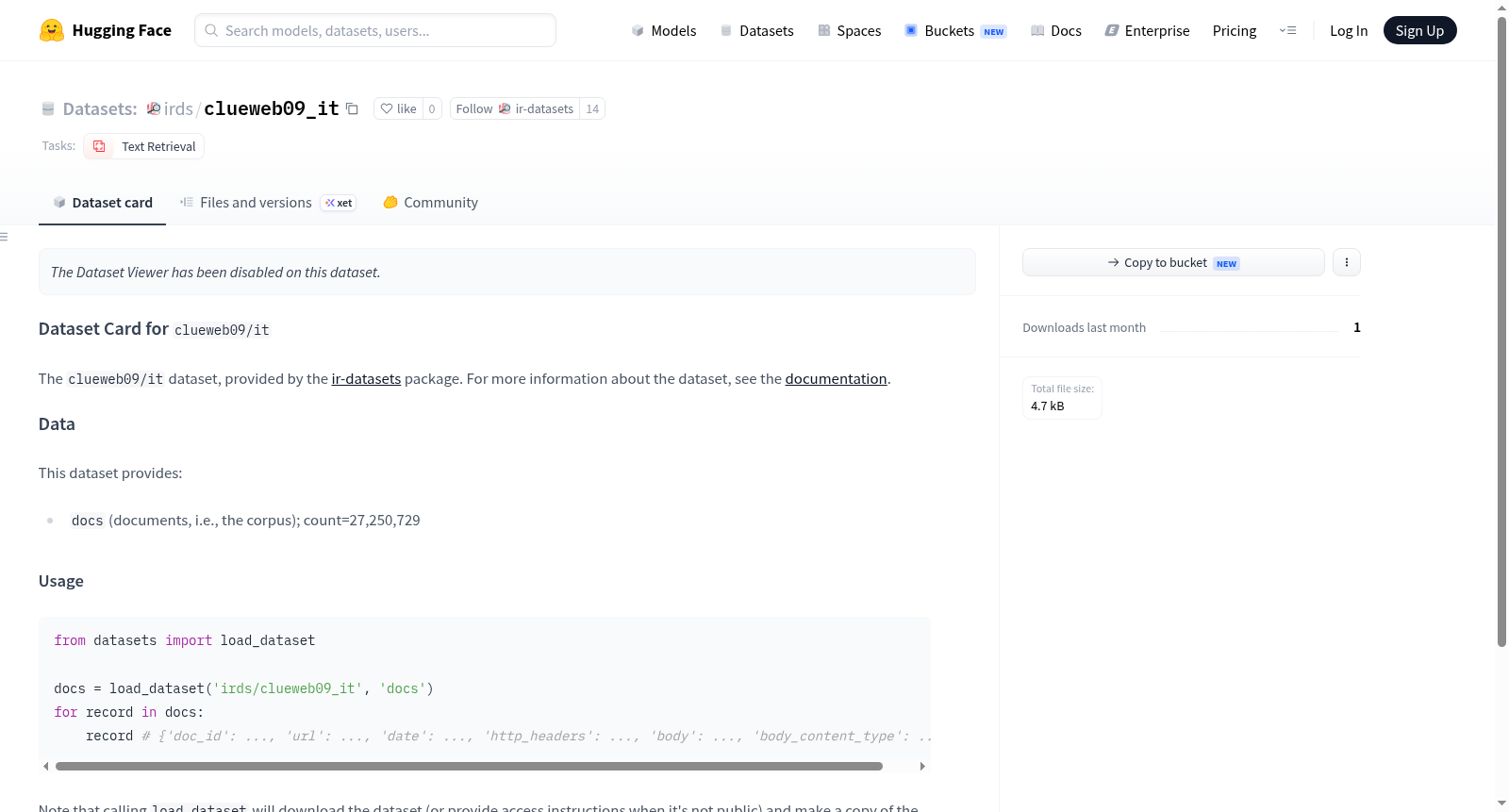Open the Models page
1509x812 pixels.
click(664, 30)
